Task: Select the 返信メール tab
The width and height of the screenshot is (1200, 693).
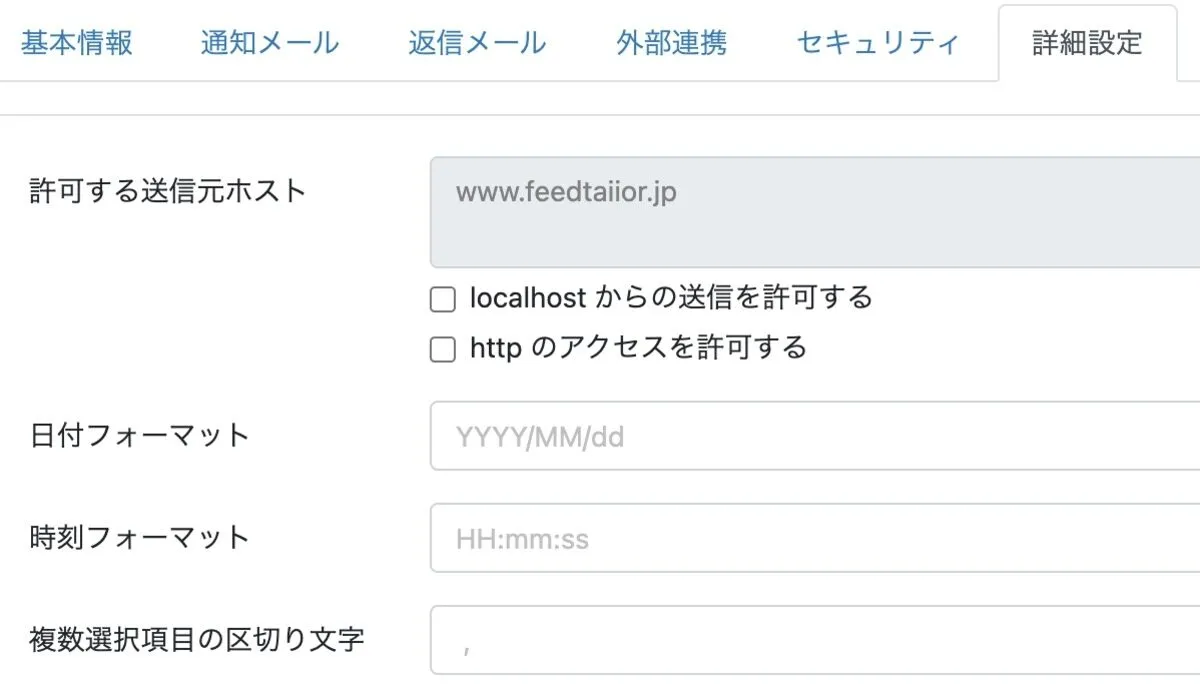Action: pos(476,44)
